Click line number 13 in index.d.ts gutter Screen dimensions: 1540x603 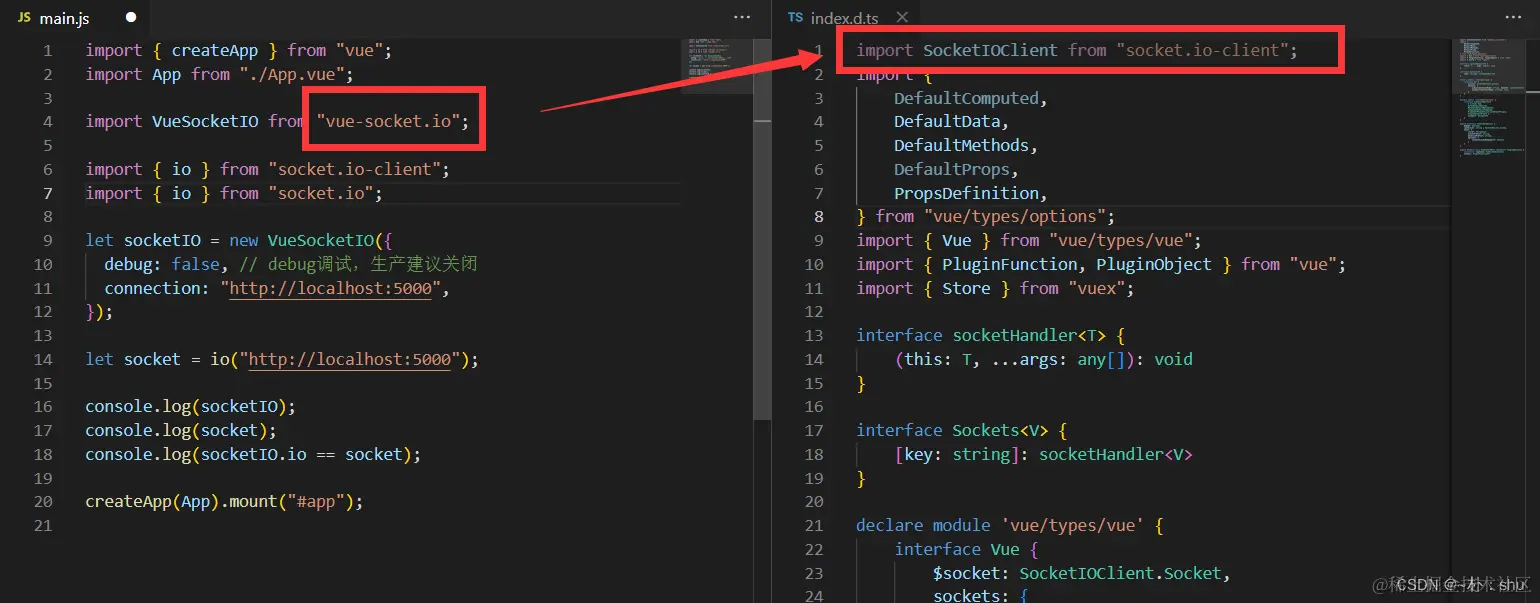[813, 335]
